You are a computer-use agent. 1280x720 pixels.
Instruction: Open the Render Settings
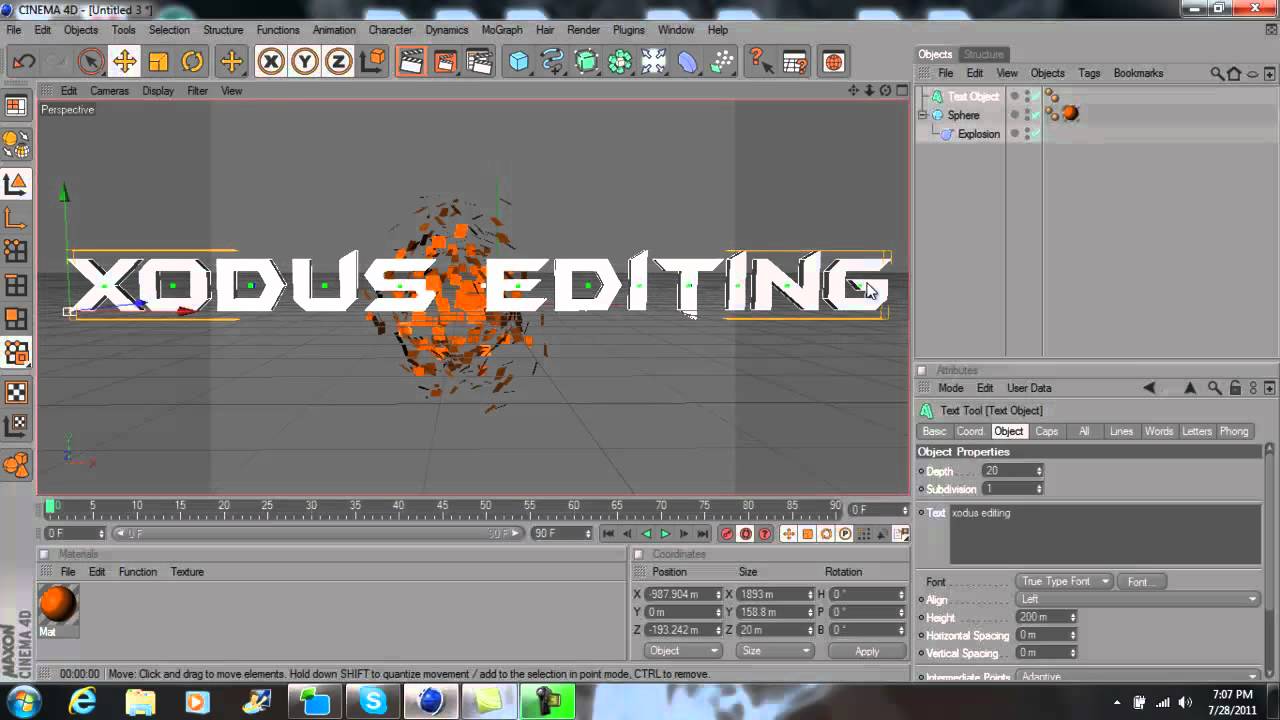click(x=480, y=62)
